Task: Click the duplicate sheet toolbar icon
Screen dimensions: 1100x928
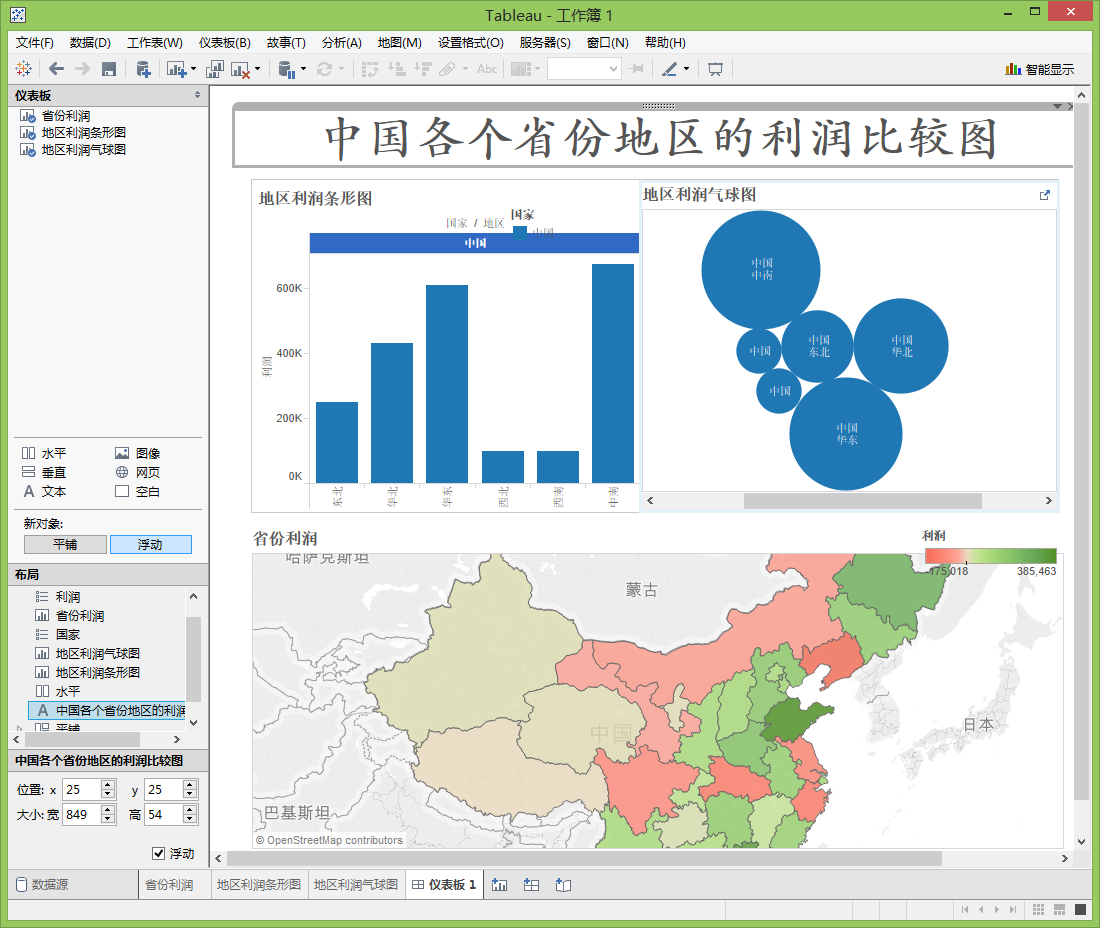Action: [215, 69]
